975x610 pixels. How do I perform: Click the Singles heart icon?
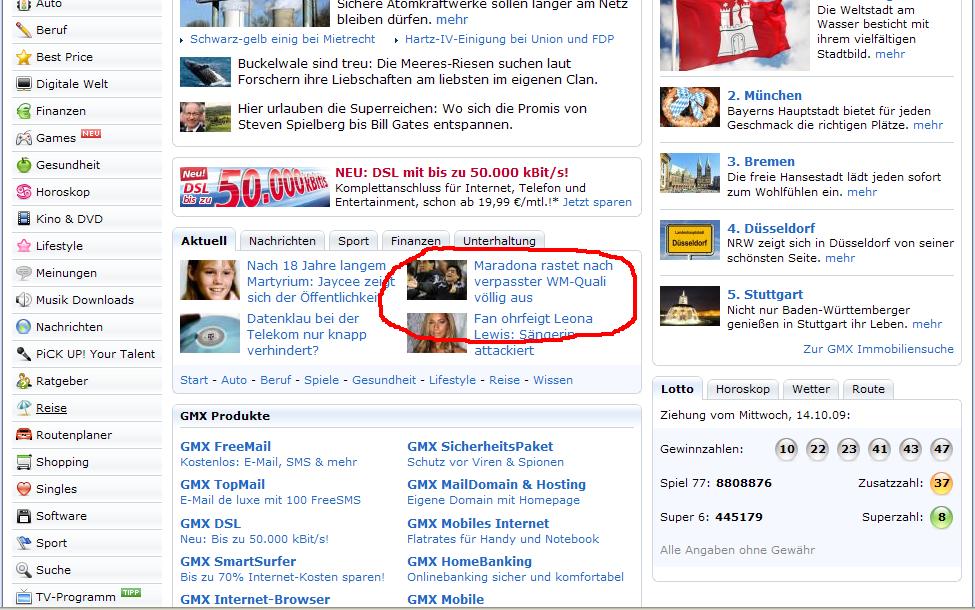23,489
